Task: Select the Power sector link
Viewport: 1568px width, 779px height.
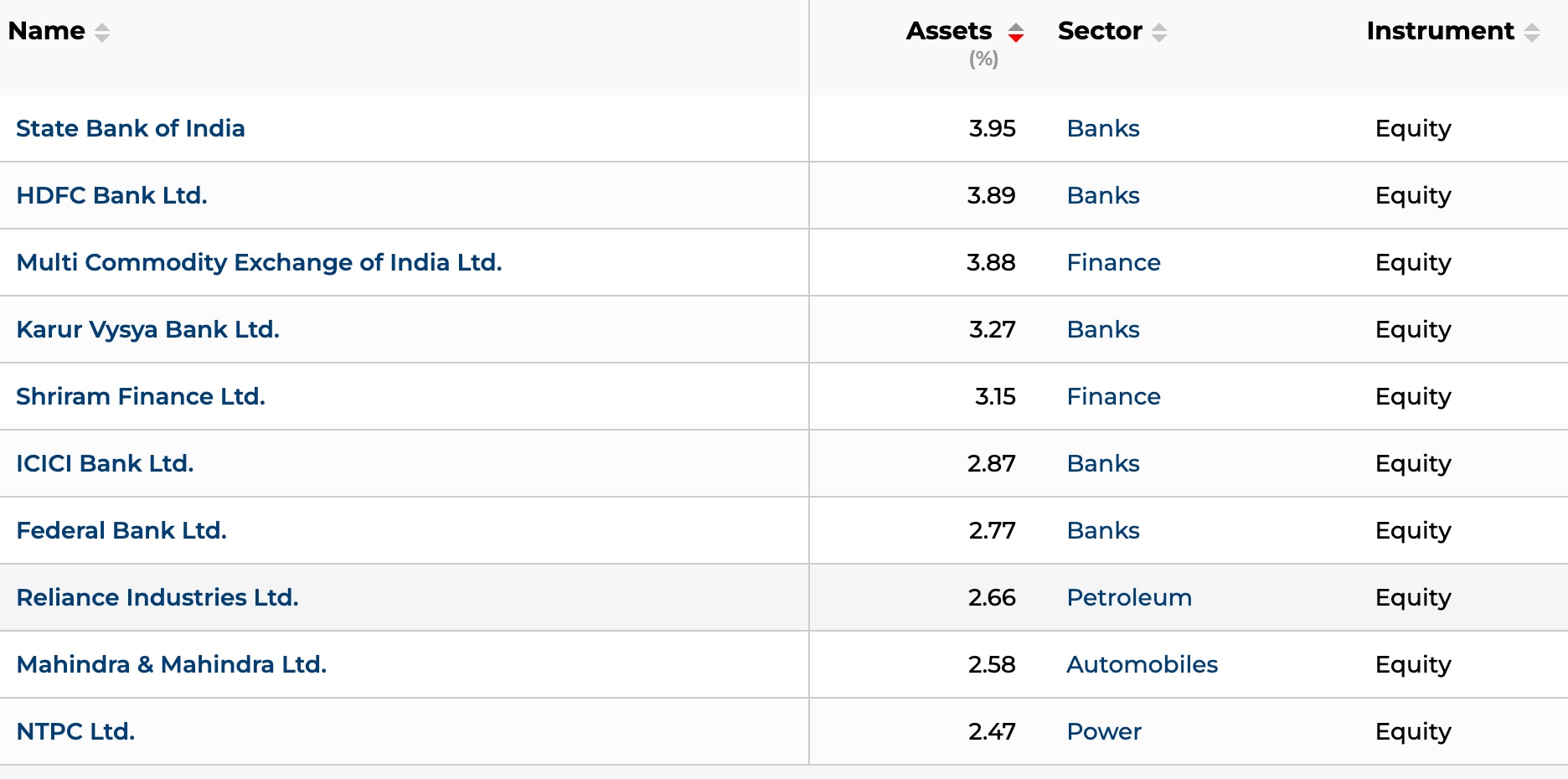Action: [x=1104, y=731]
